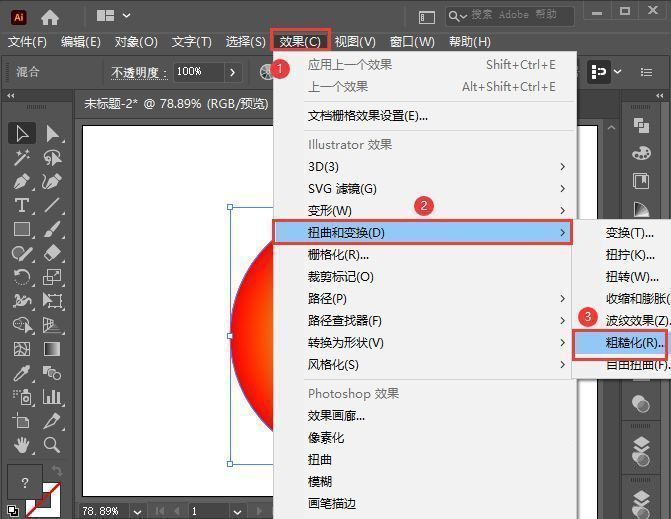Image resolution: width=671 pixels, height=519 pixels.
Task: Choose 扭曲和变换(D) submenu
Action: click(x=422, y=232)
